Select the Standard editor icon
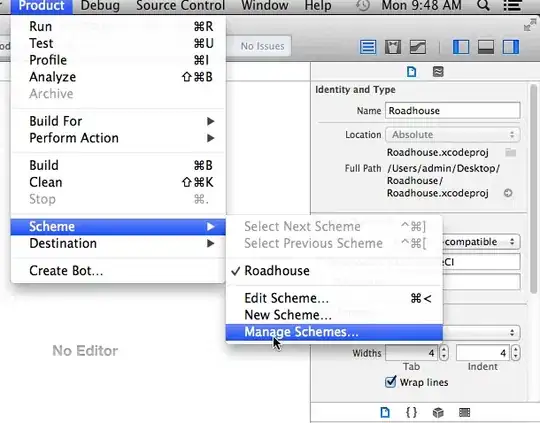 click(368, 47)
